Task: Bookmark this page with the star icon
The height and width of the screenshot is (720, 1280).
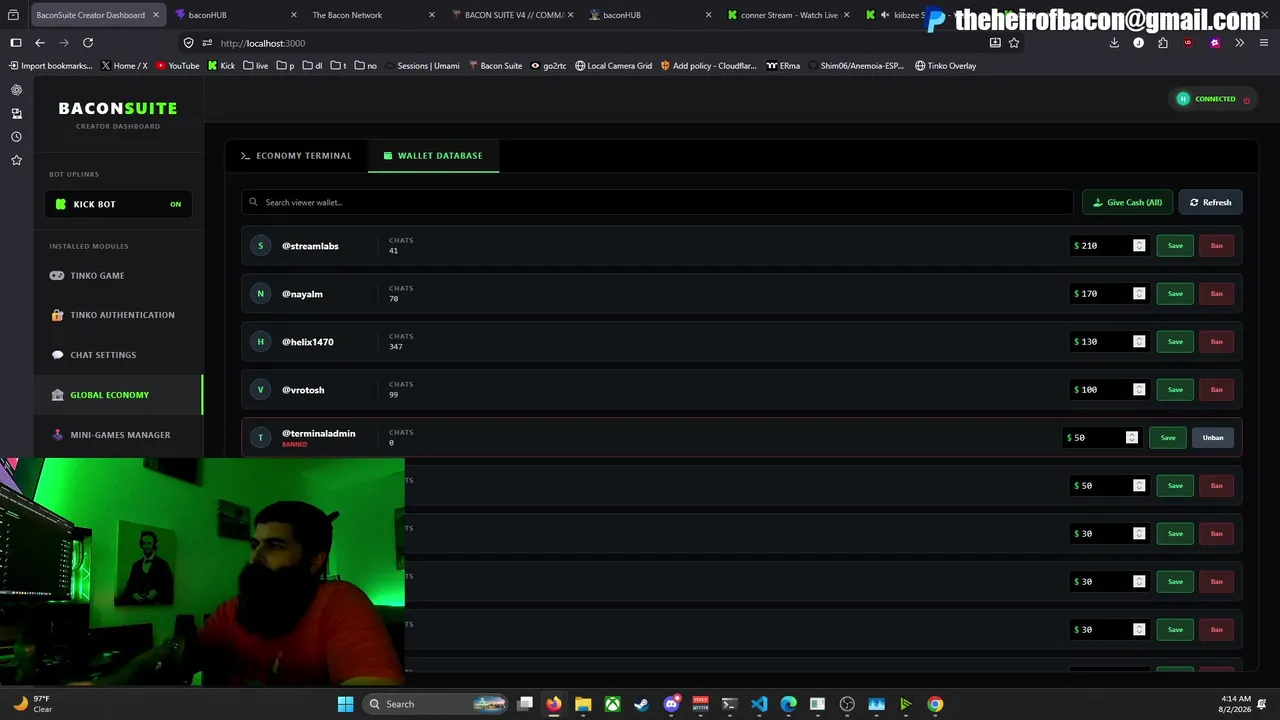Action: [x=1014, y=43]
